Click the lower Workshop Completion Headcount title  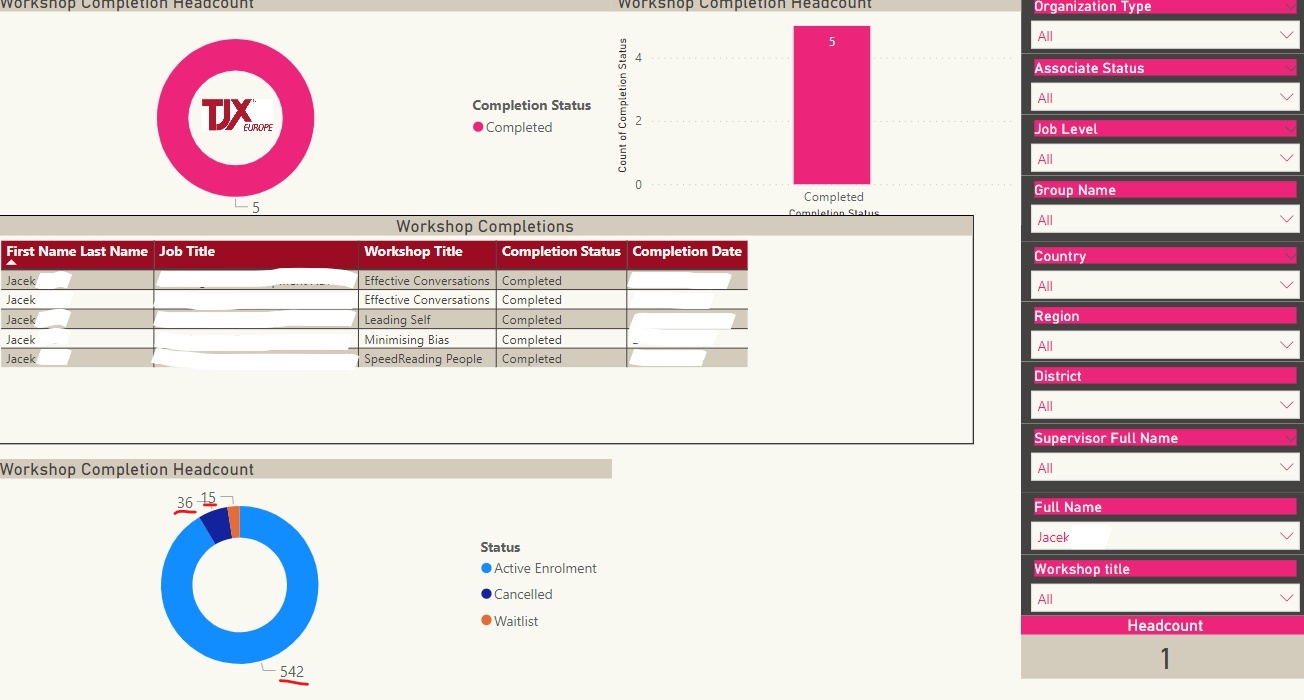[127, 469]
